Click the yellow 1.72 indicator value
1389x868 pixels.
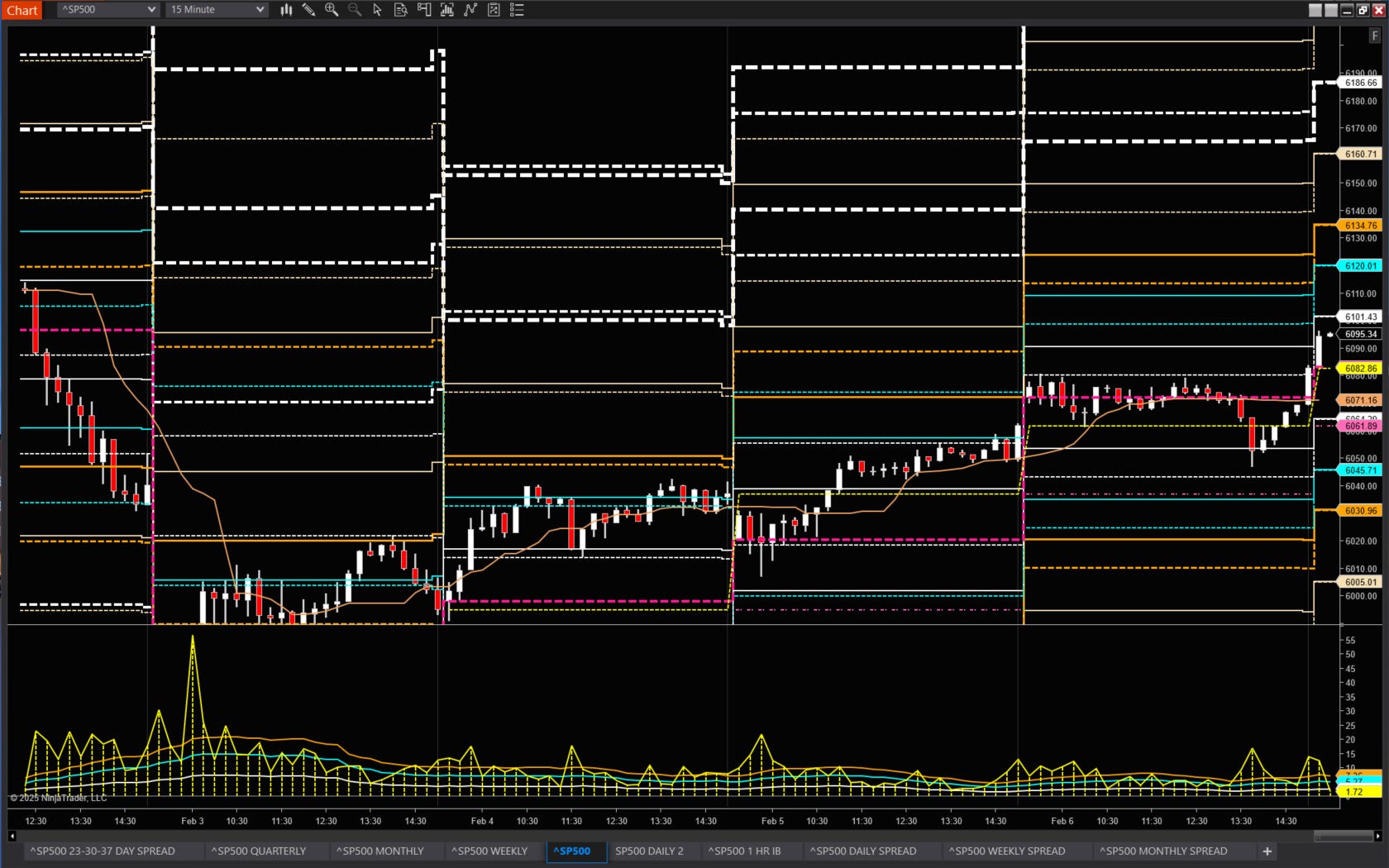tap(1360, 791)
